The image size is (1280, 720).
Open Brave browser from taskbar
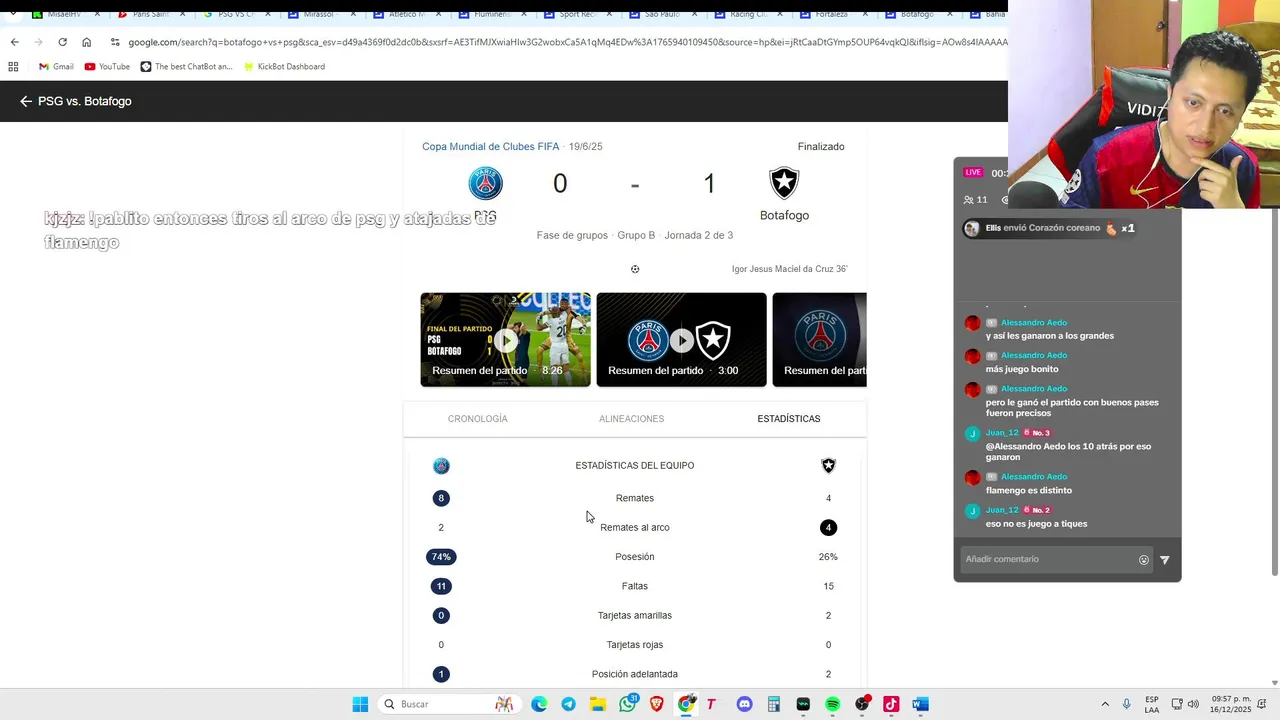click(657, 704)
